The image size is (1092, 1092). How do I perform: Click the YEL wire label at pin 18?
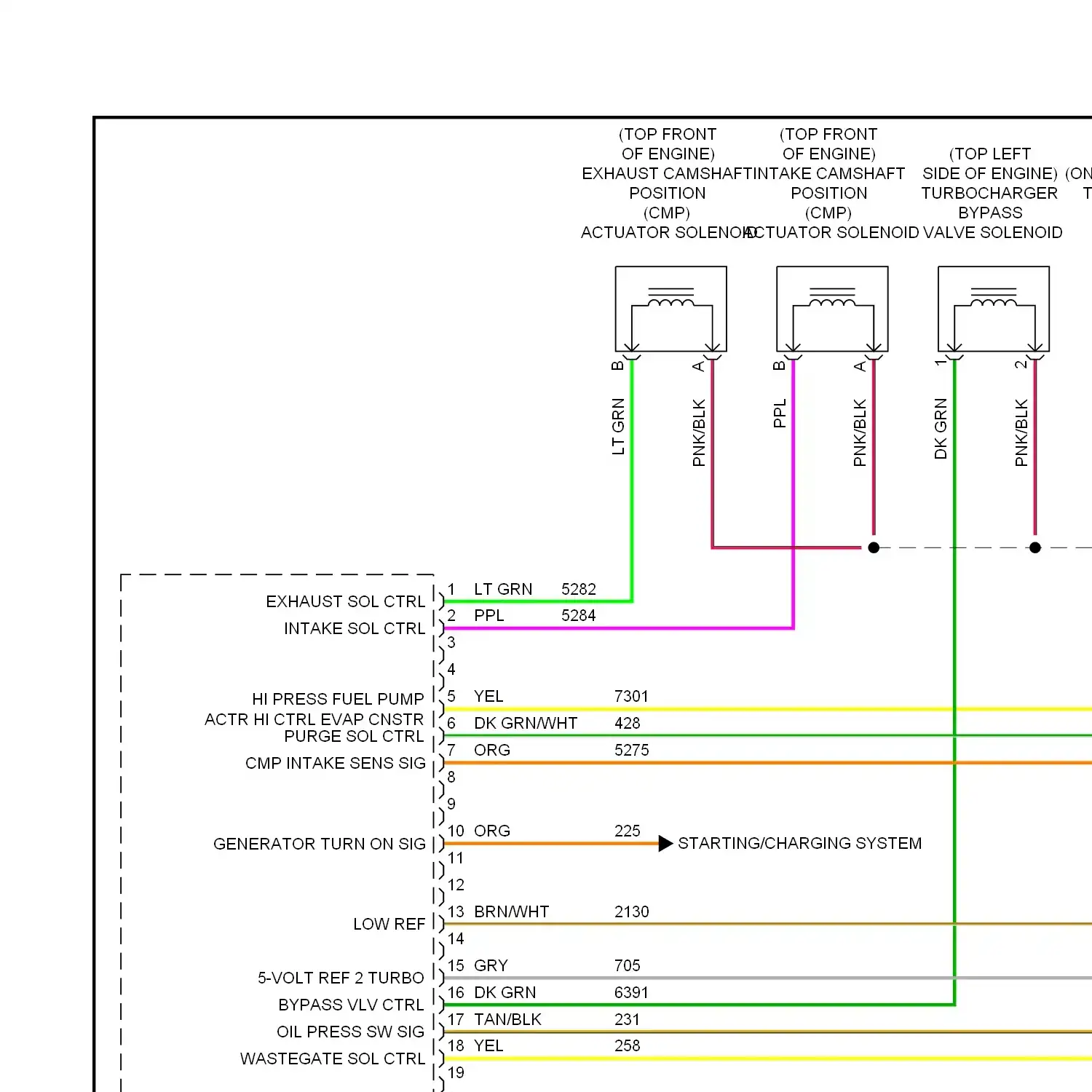[488, 1045]
